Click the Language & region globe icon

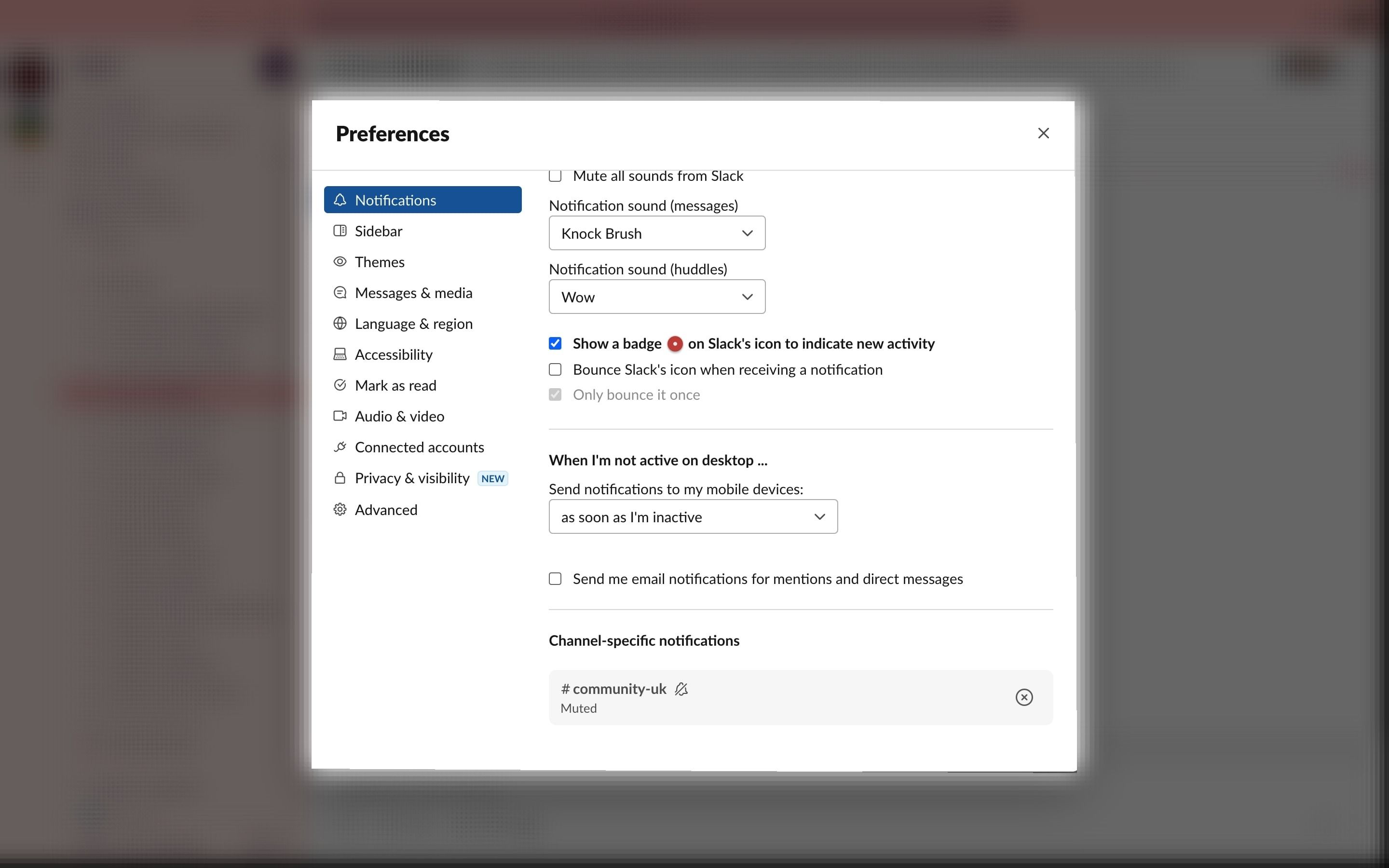point(340,323)
